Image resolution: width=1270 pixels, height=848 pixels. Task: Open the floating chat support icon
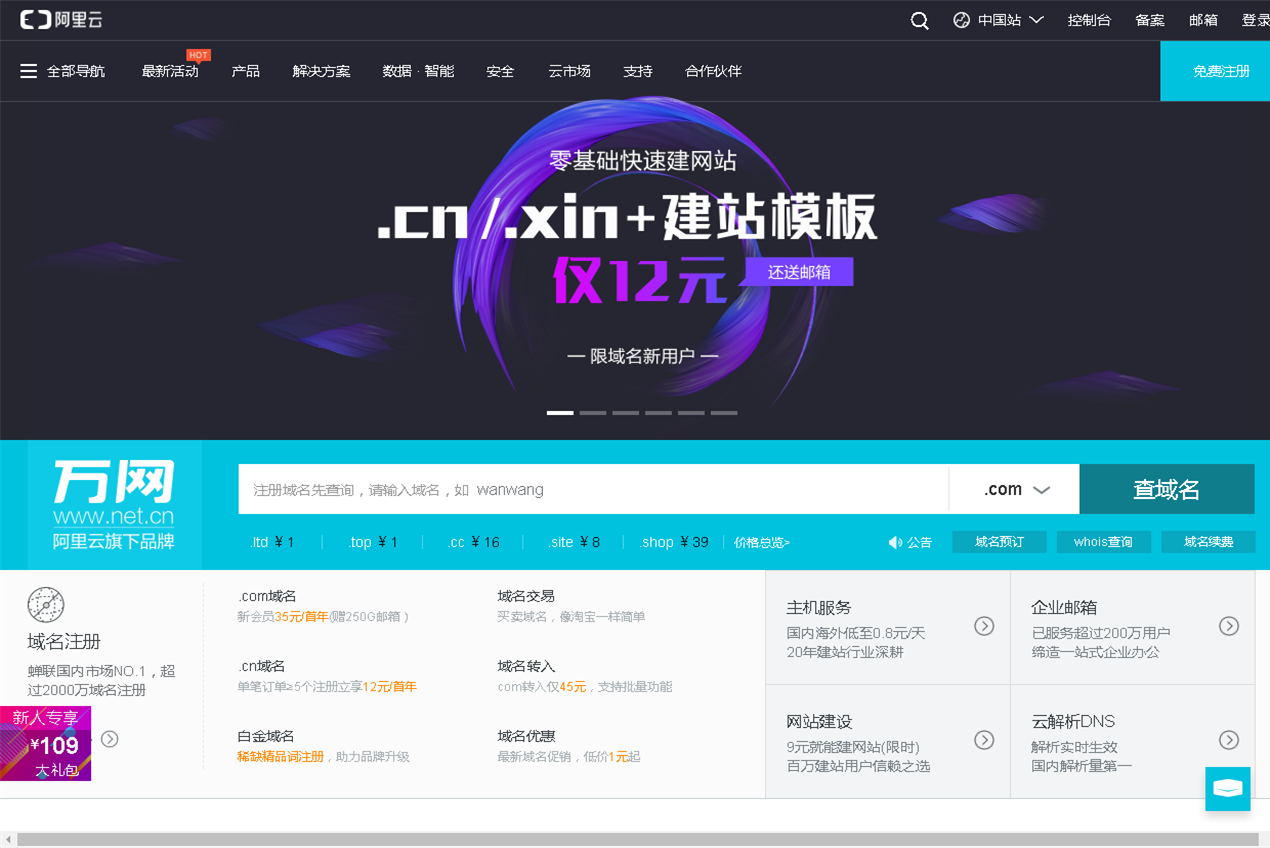pyautogui.click(x=1228, y=788)
